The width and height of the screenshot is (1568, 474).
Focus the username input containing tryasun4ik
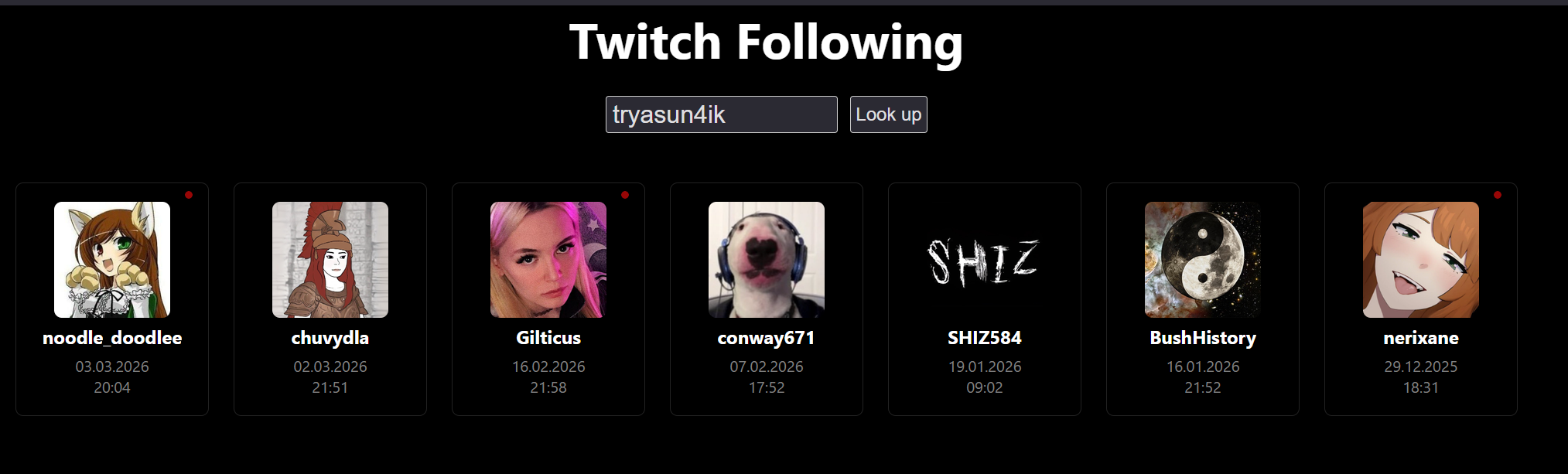(x=721, y=114)
